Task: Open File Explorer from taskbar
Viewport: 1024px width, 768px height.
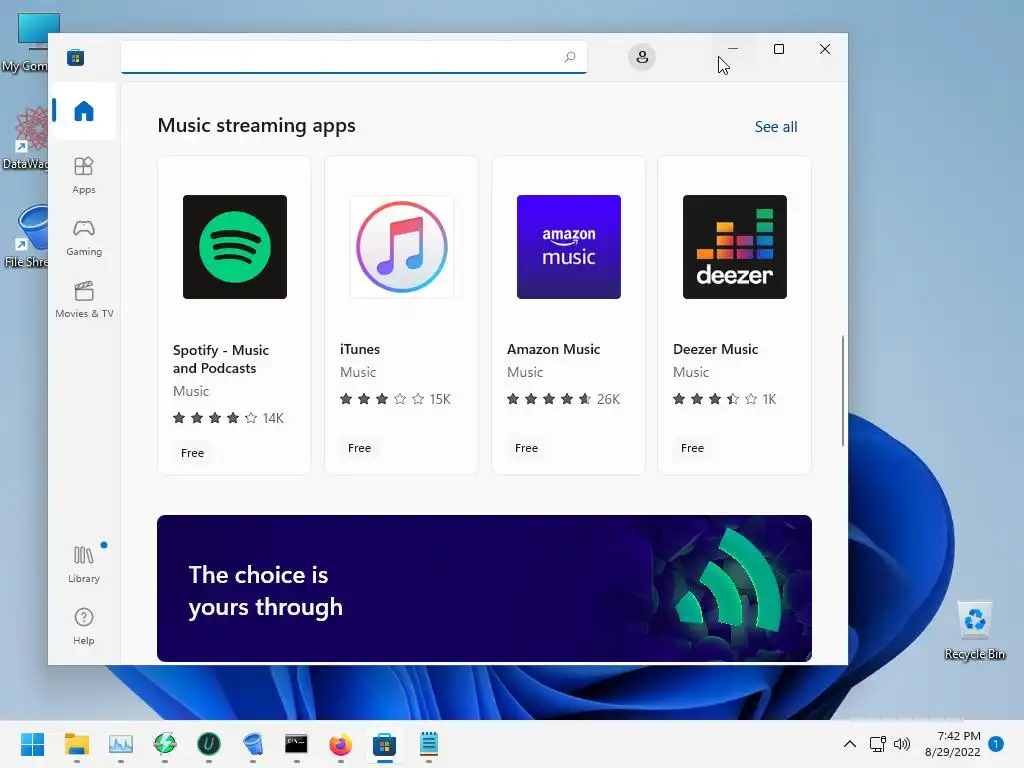Action: click(x=76, y=744)
